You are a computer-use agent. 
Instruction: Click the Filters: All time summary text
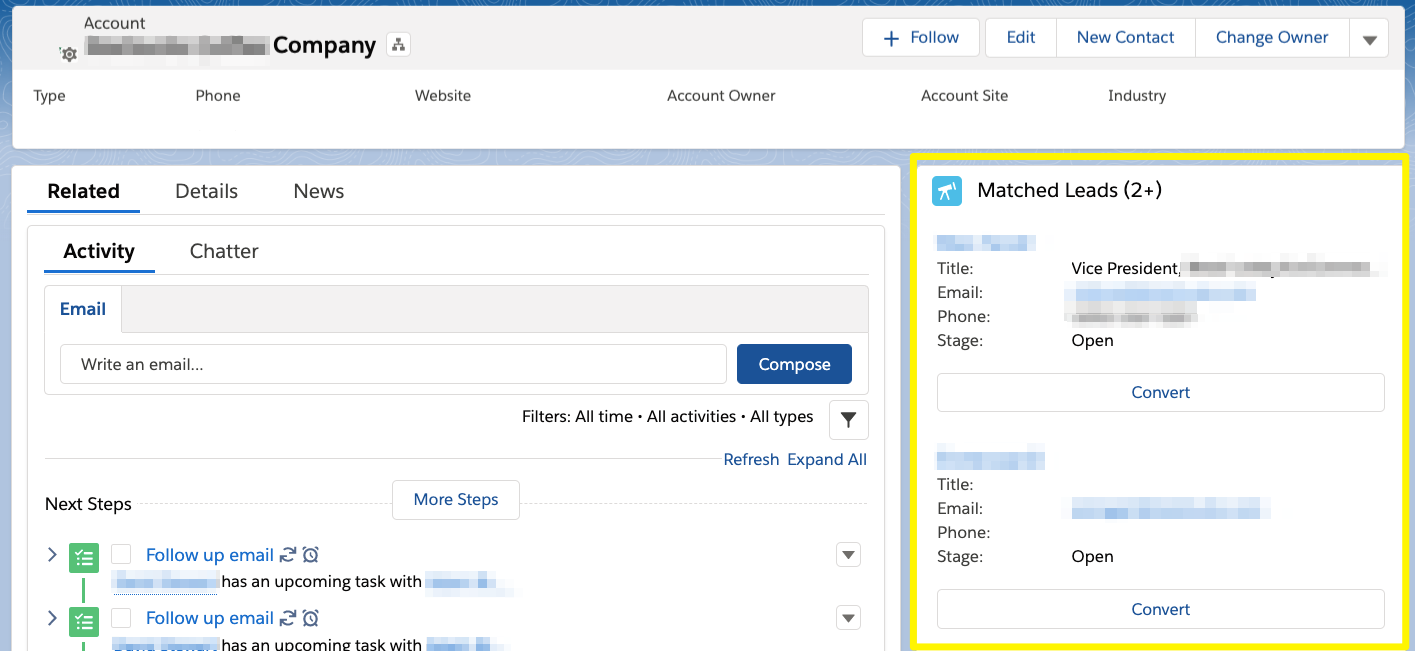coord(668,417)
